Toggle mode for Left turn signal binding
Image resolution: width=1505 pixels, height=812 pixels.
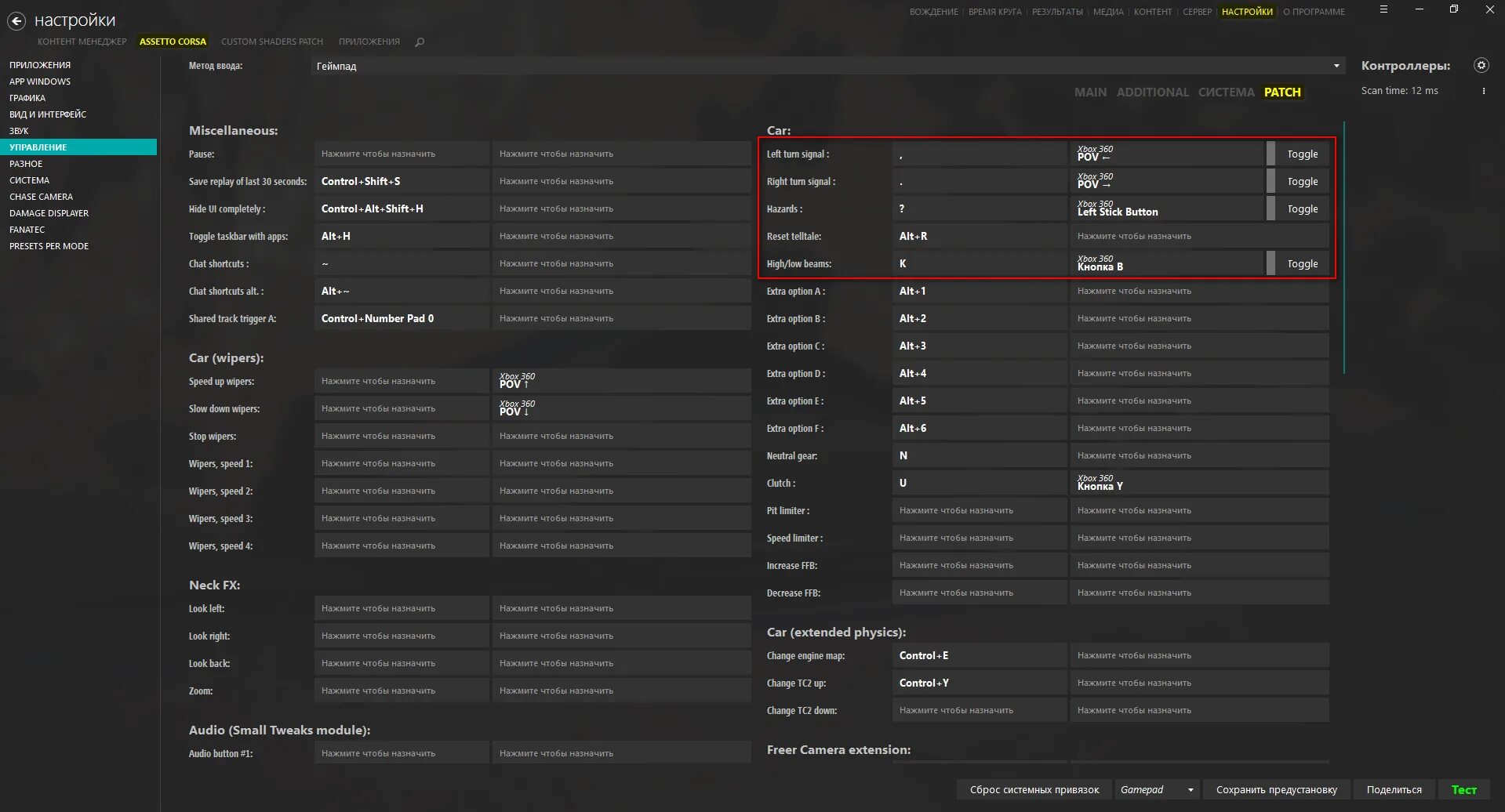point(1302,154)
